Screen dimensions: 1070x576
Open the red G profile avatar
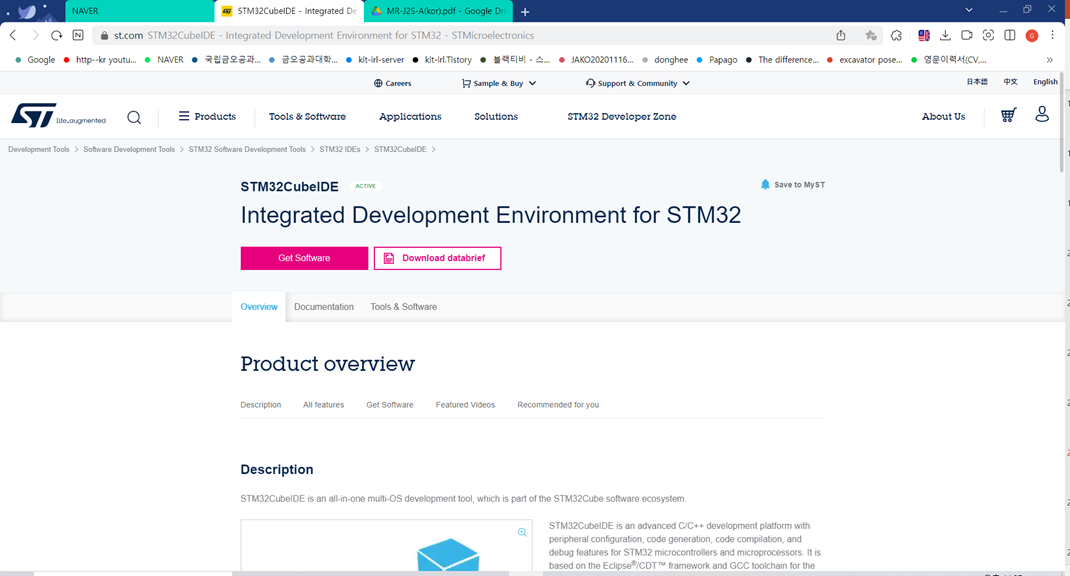click(1032, 35)
